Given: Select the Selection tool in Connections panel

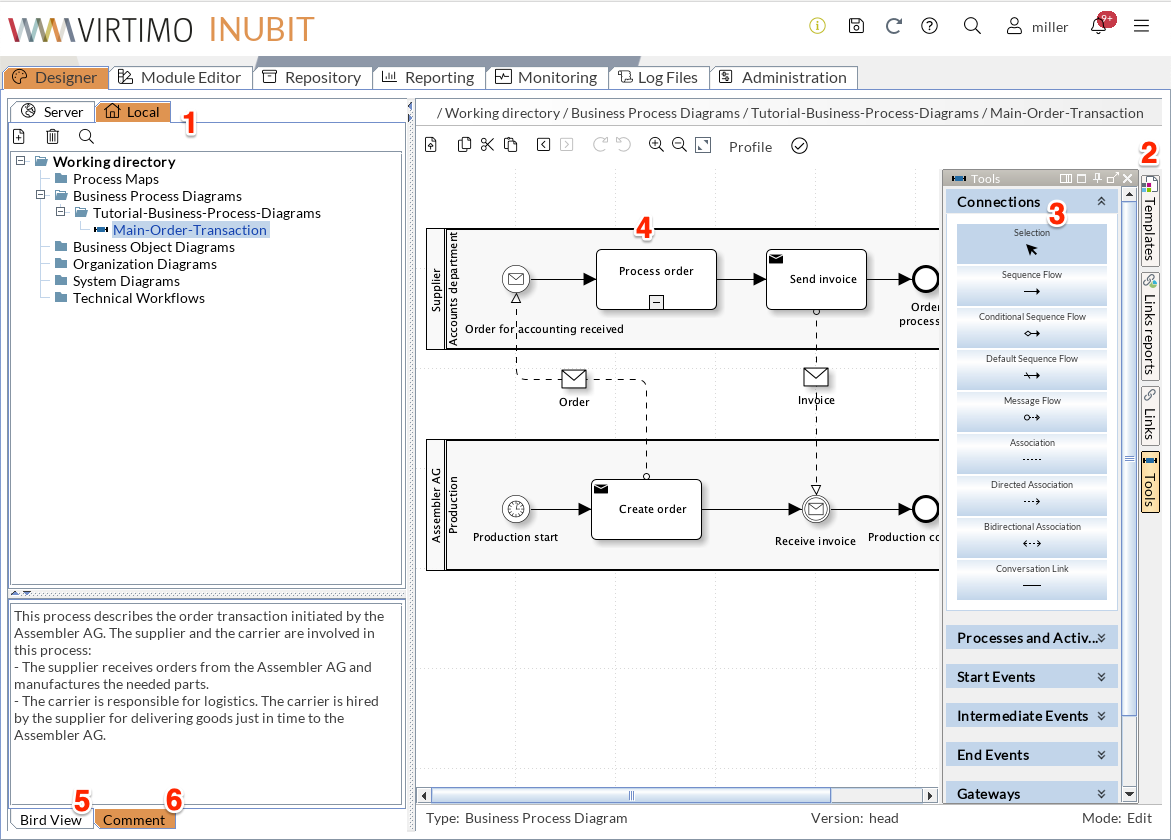Looking at the screenshot, I should (x=1031, y=243).
